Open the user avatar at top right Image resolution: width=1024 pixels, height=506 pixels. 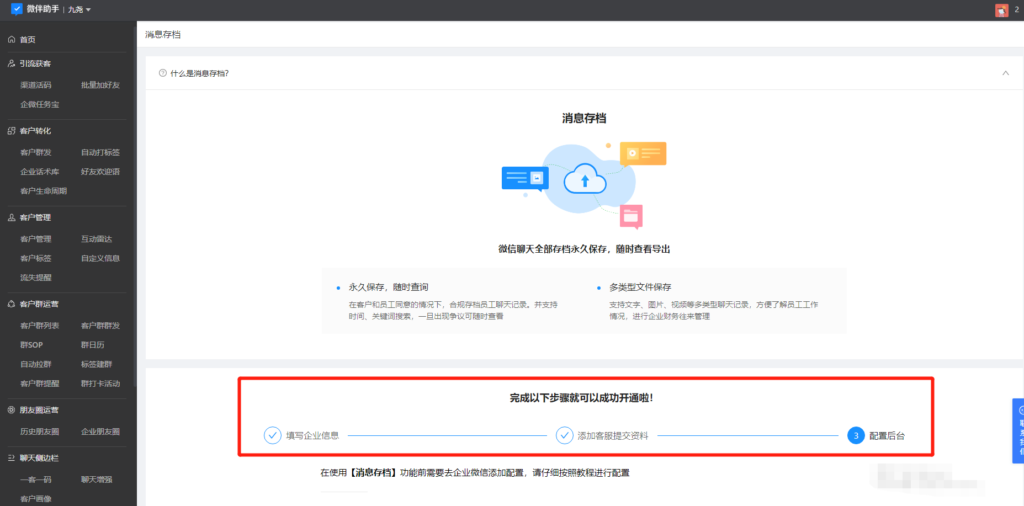pos(1002,10)
